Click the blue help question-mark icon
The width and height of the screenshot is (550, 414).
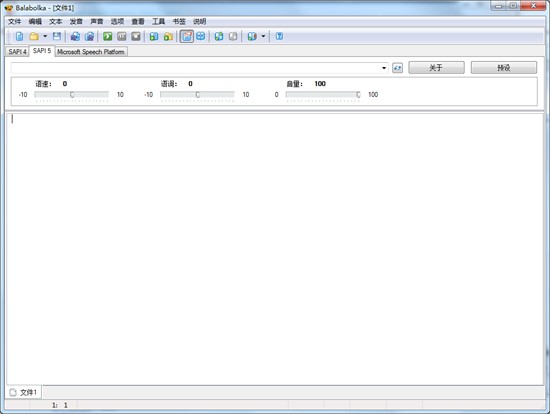(279, 36)
